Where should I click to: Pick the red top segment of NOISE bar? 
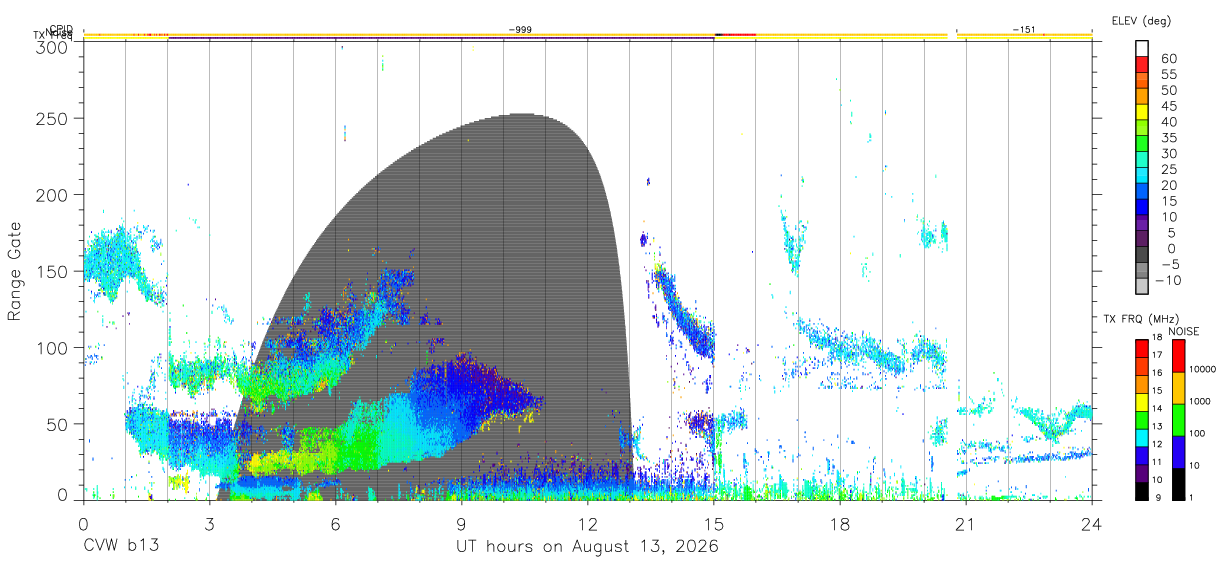click(1177, 356)
